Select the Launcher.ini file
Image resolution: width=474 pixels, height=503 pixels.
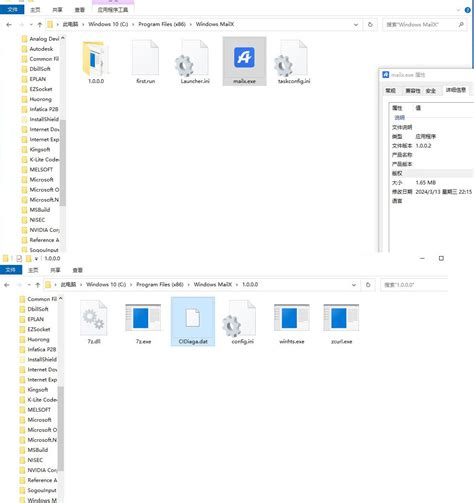pyautogui.click(x=195, y=62)
